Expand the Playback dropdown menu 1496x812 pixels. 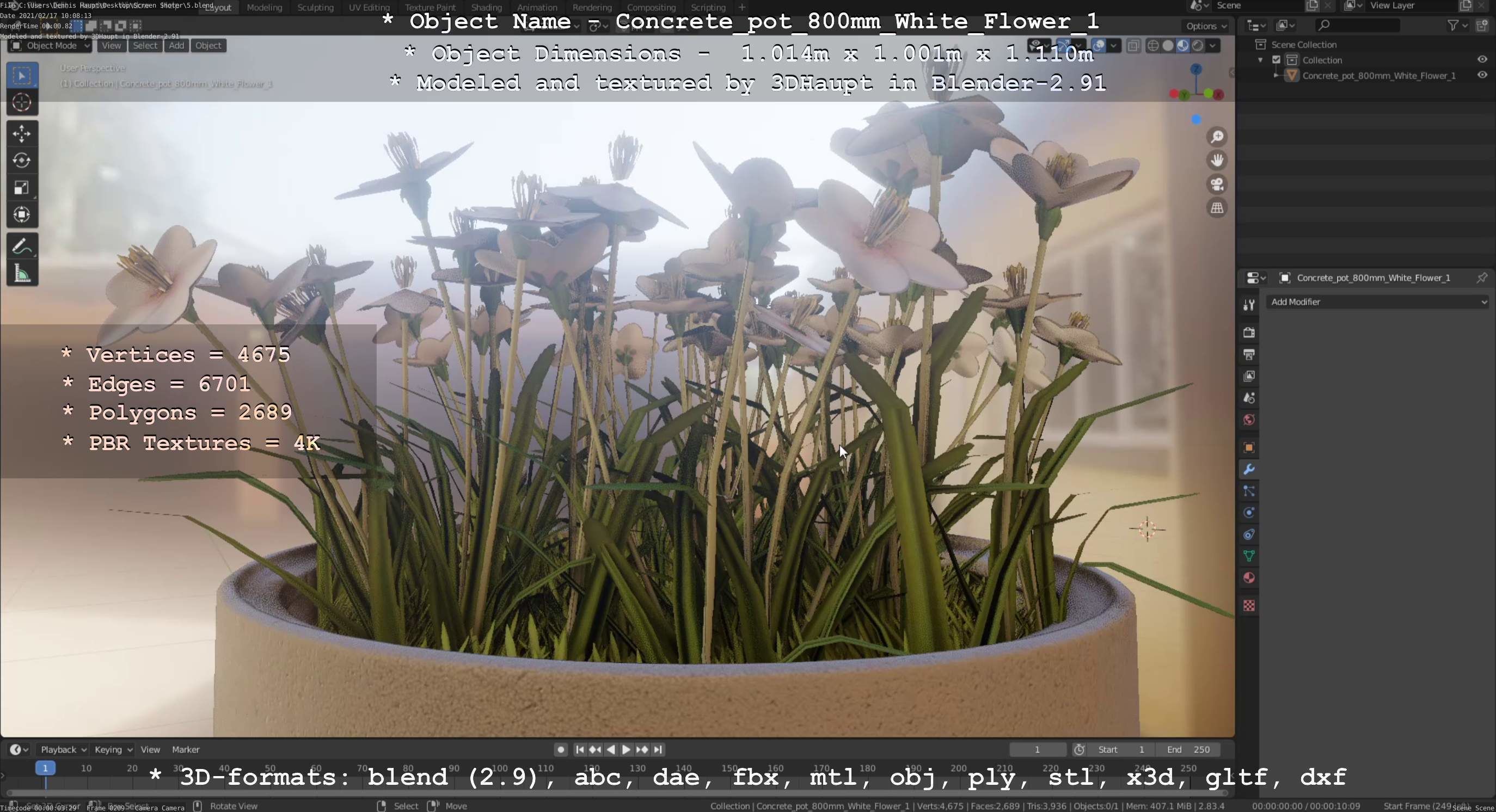click(x=63, y=750)
